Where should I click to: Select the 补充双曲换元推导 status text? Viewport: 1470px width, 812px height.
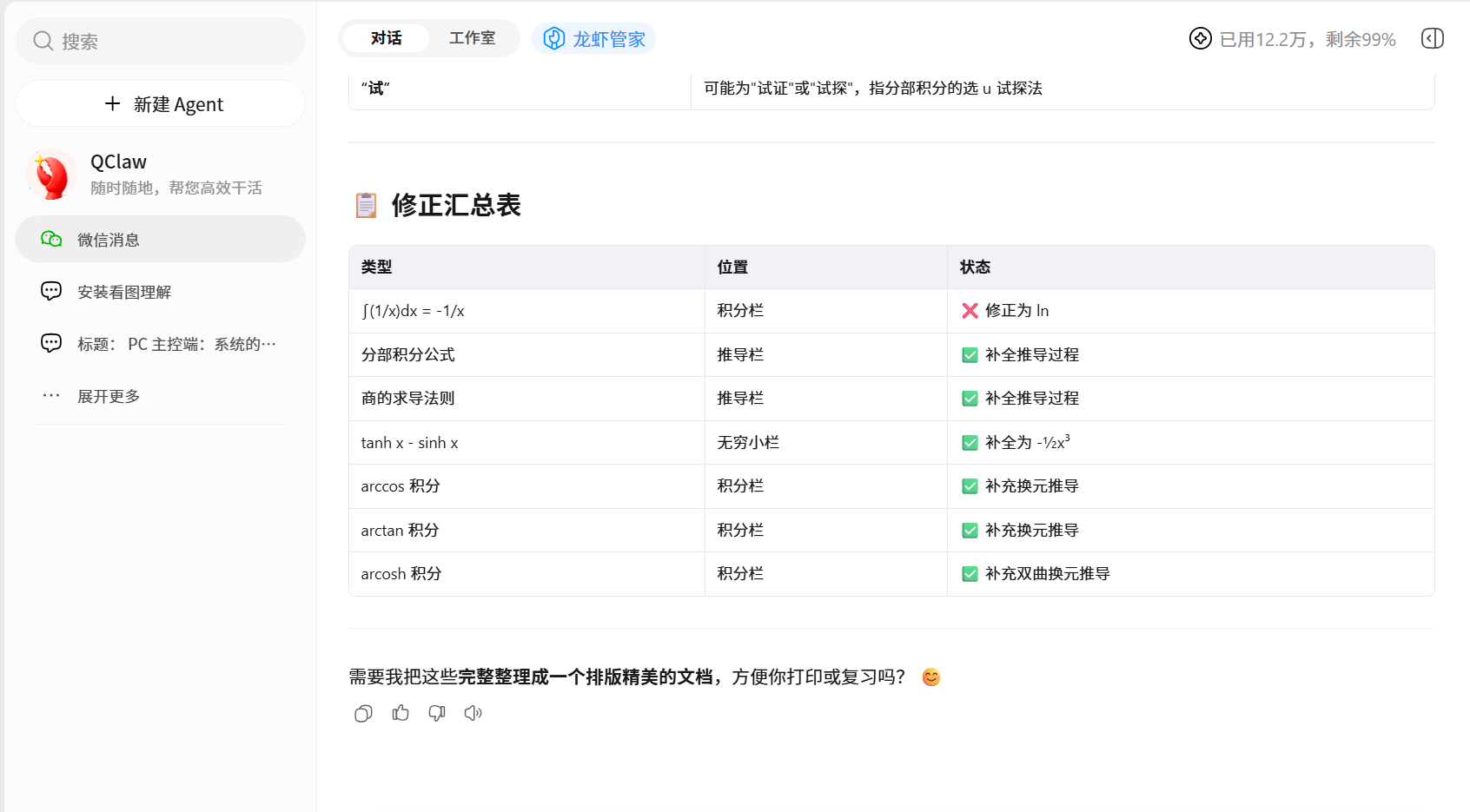(1047, 573)
